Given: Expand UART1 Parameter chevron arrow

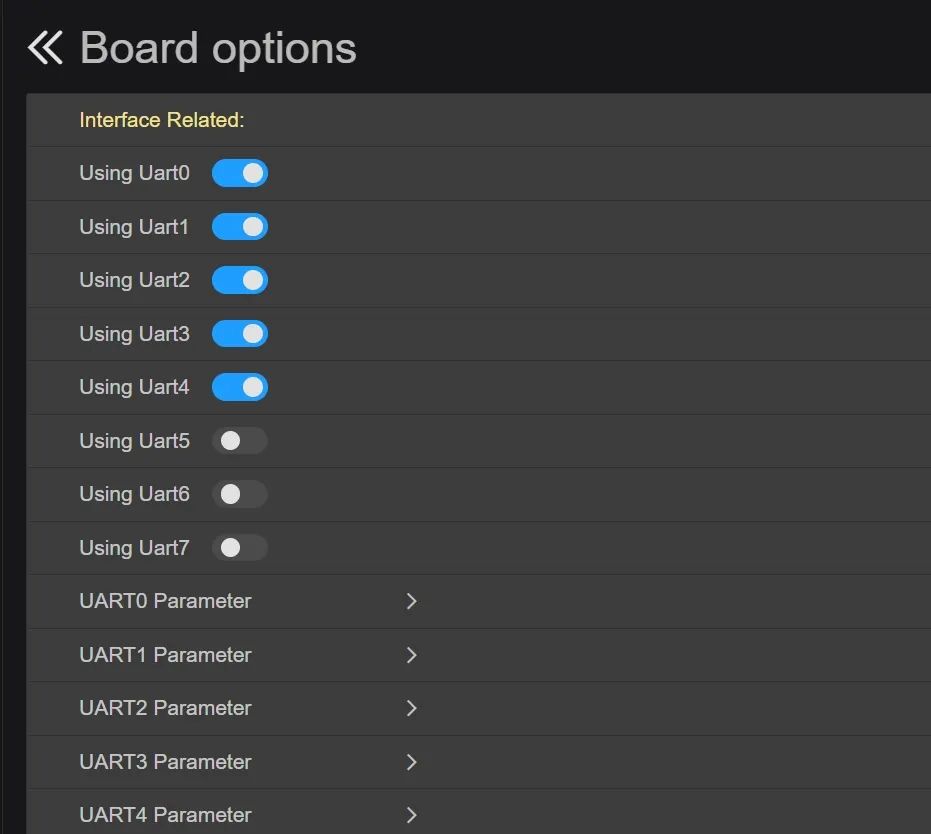Looking at the screenshot, I should 411,655.
